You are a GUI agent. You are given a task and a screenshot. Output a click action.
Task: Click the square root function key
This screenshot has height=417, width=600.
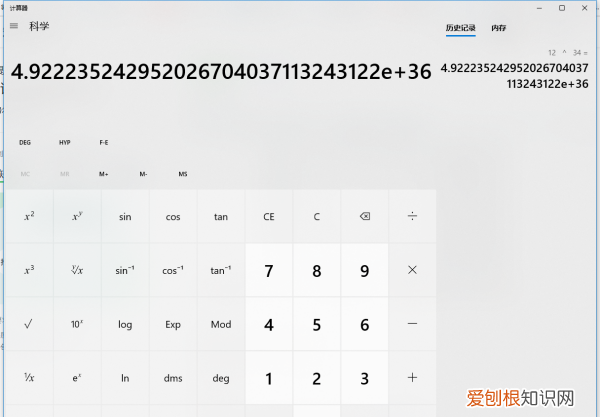tap(28, 324)
